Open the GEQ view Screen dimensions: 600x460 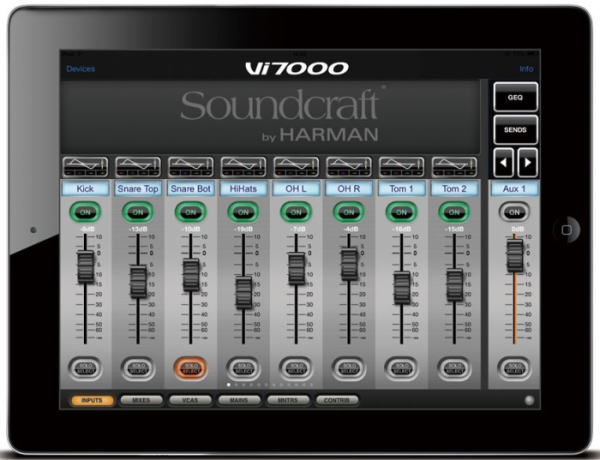click(515, 97)
